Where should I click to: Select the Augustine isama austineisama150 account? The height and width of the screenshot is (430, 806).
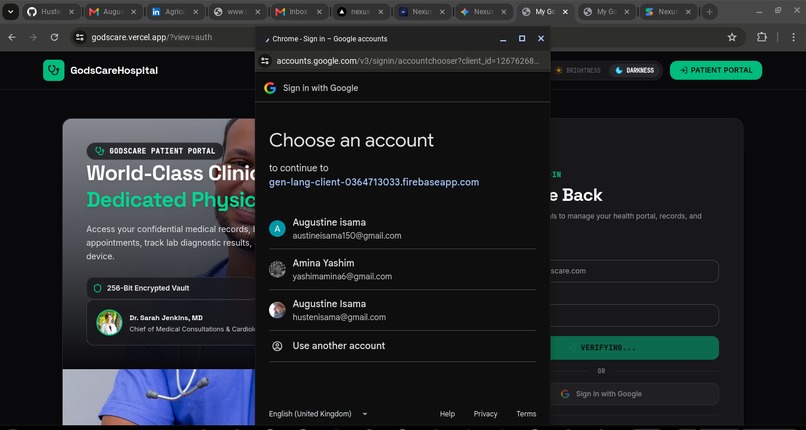(402, 229)
